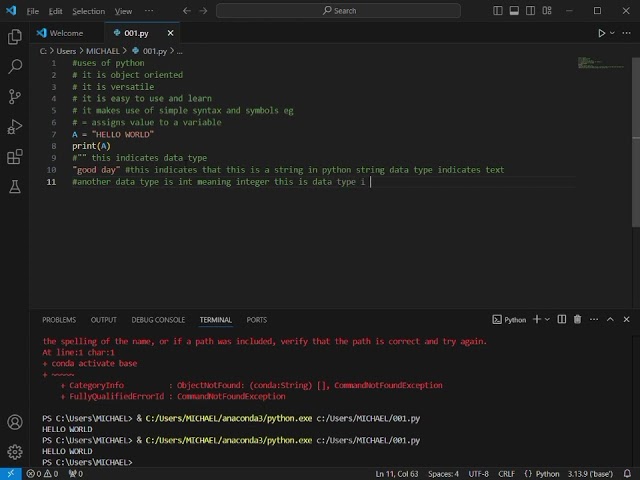Image resolution: width=640 pixels, height=480 pixels.
Task: Open notifications bell in status bar
Action: point(627,473)
